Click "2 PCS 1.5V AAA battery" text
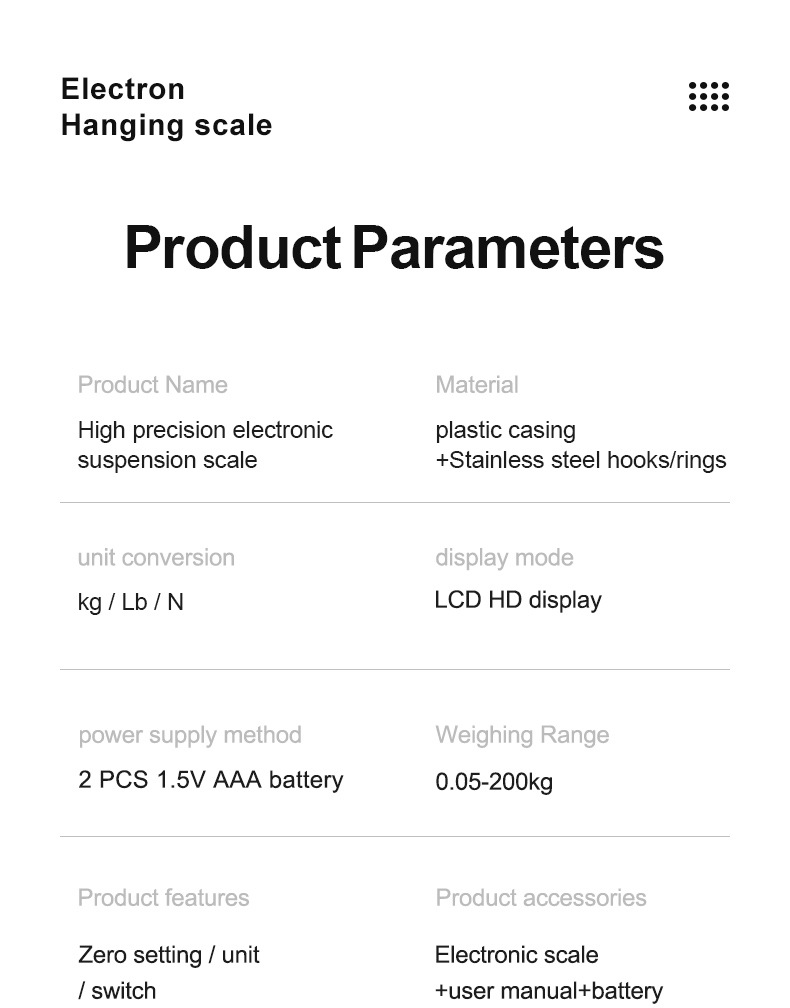 pos(211,780)
